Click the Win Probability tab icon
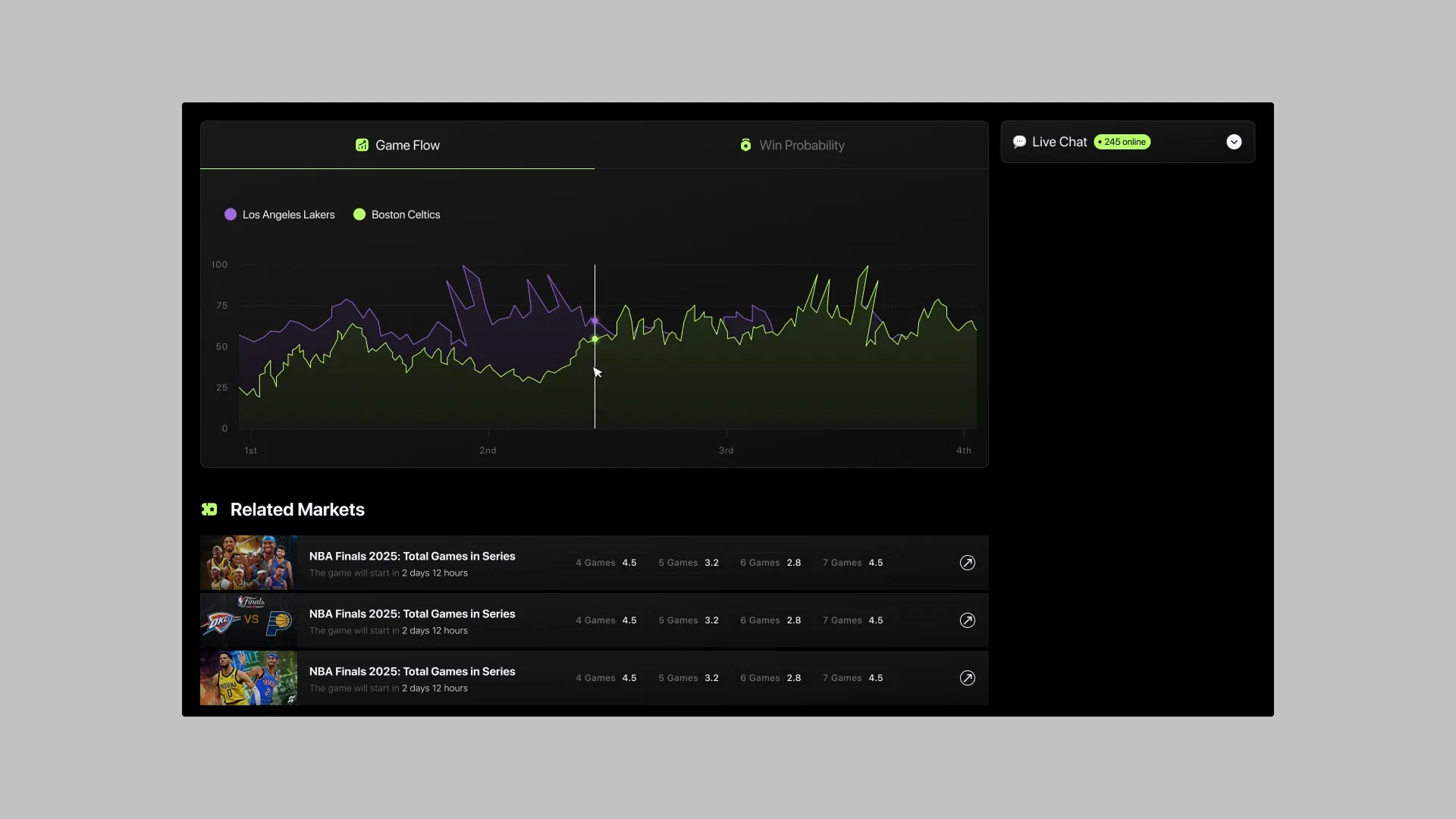This screenshot has width=1456, height=819. tap(745, 145)
